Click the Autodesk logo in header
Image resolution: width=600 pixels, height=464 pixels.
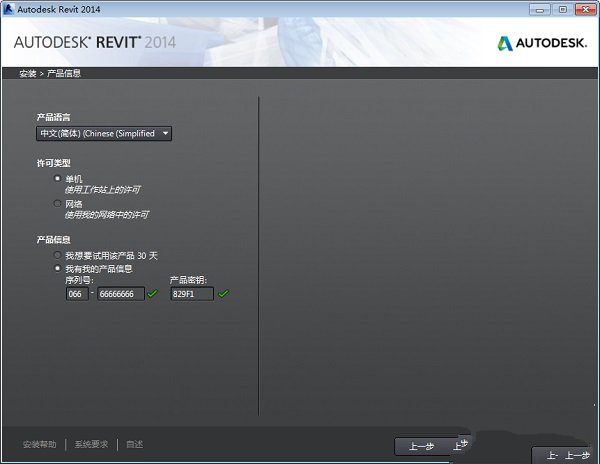tap(542, 43)
